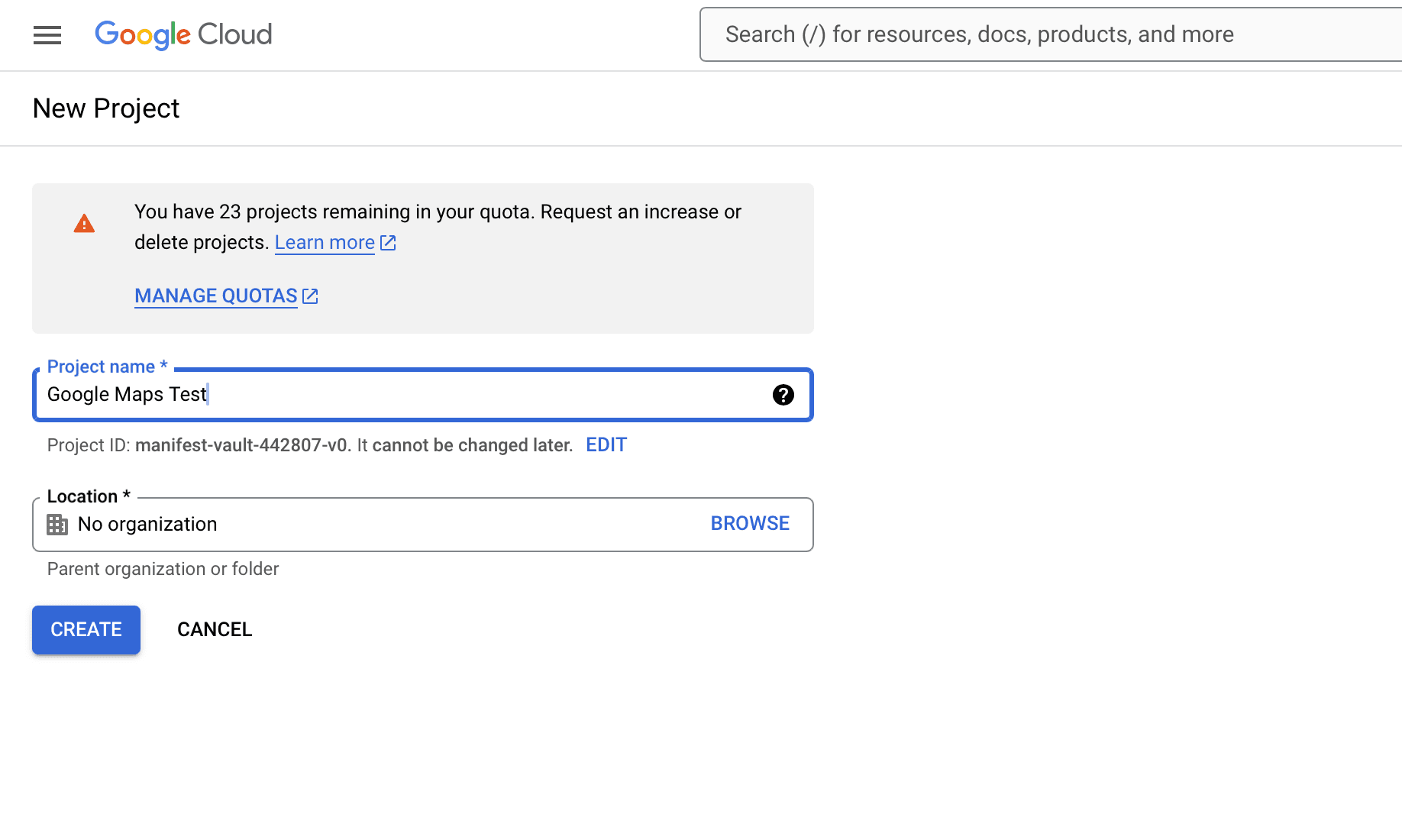Click the quota remaining message text
Image resolution: width=1402 pixels, height=840 pixels.
pos(438,212)
